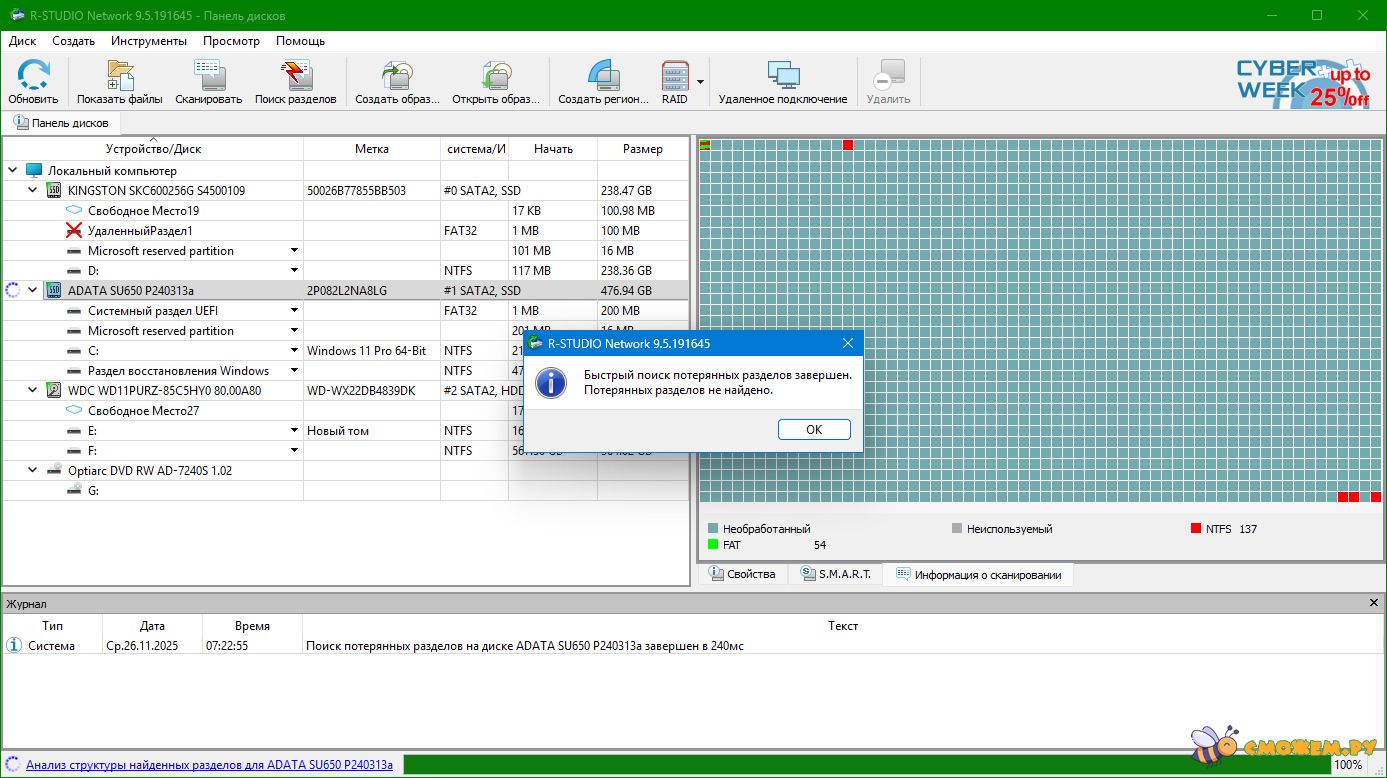Open Удаленное подключение remote connection

pos(782,77)
